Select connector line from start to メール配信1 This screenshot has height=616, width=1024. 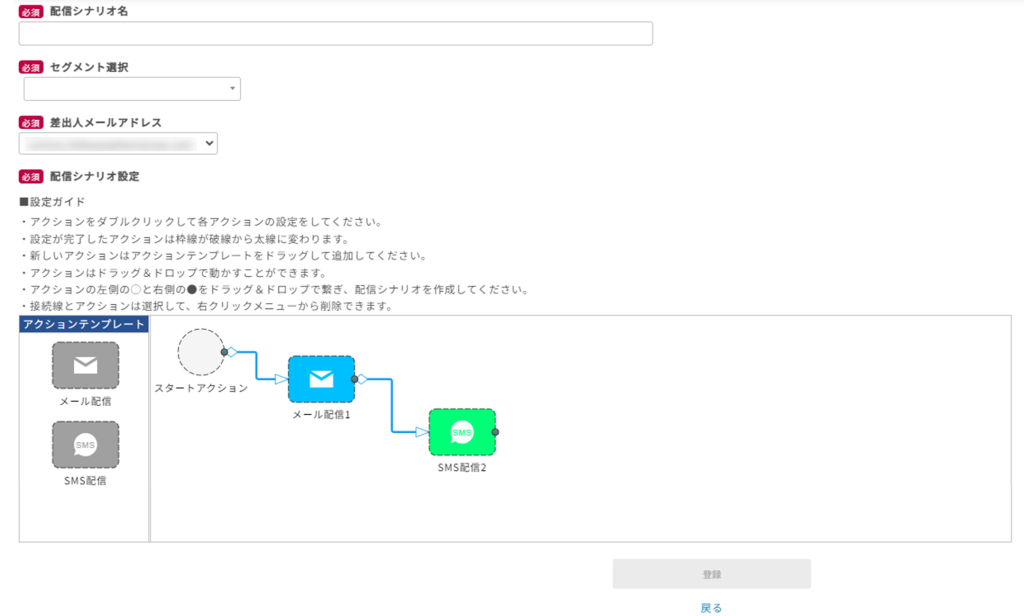[257, 365]
